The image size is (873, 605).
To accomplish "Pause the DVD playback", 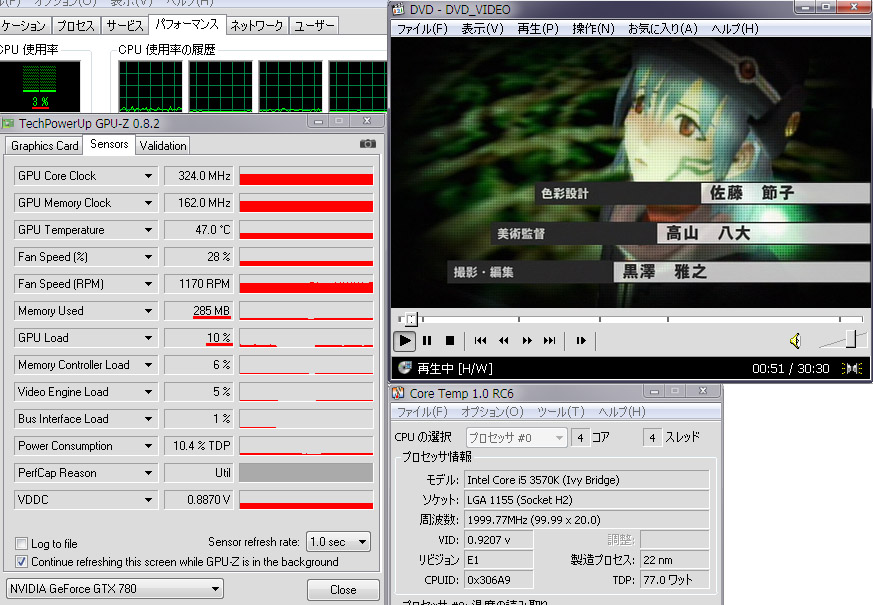I will coord(427,341).
